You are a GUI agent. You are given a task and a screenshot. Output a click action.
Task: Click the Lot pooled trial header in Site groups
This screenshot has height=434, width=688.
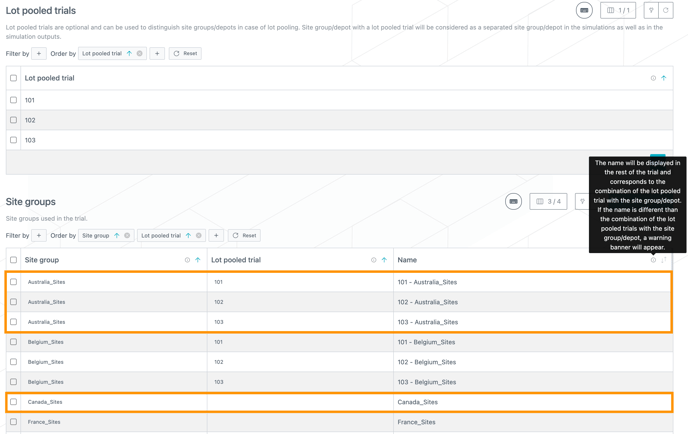236,260
